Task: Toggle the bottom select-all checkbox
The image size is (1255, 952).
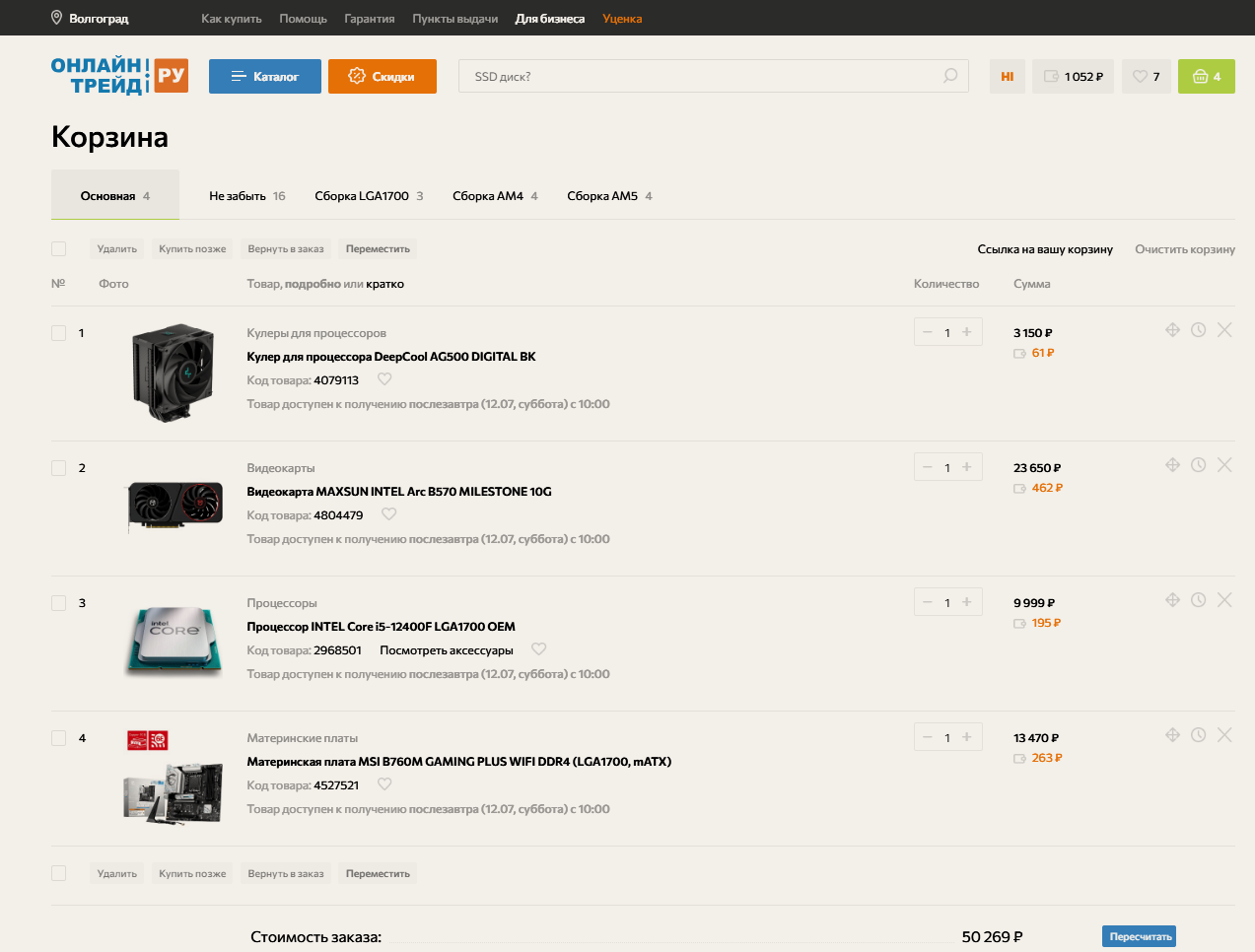Action: coord(58,873)
